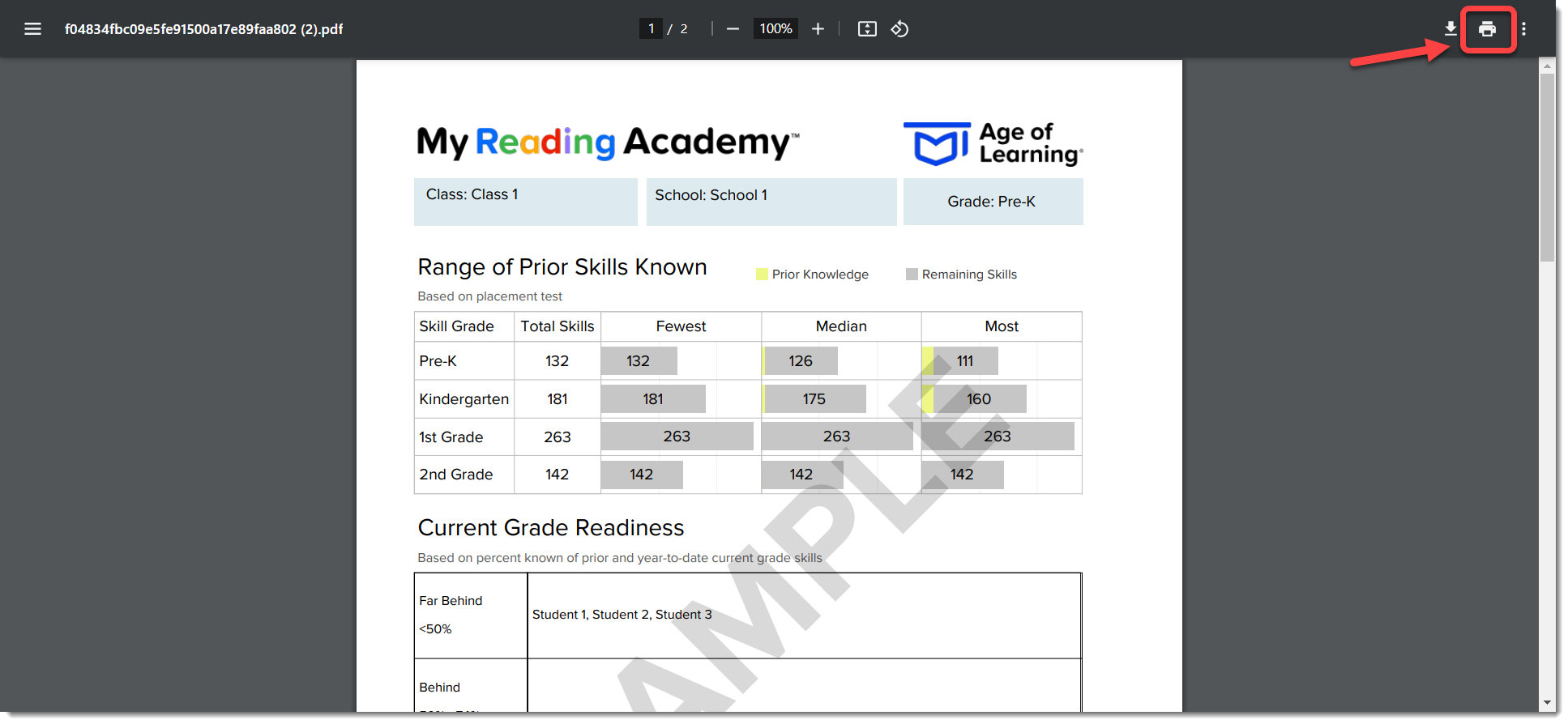Click the My Reading Academy logo

click(x=608, y=143)
